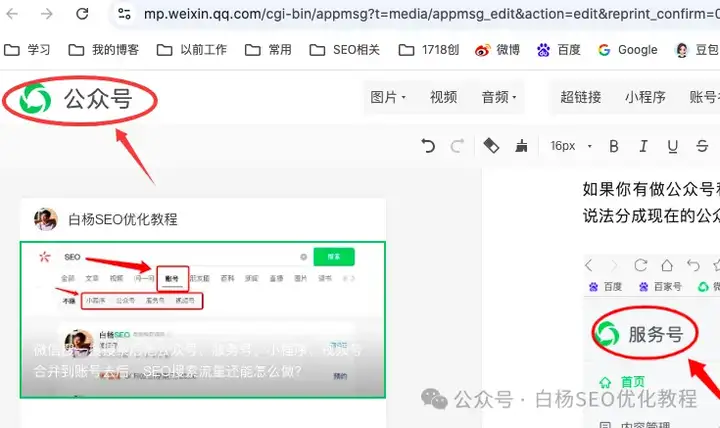Open the 学习 bookmark folder
Image resolution: width=720 pixels, height=428 pixels.
pos(27,50)
